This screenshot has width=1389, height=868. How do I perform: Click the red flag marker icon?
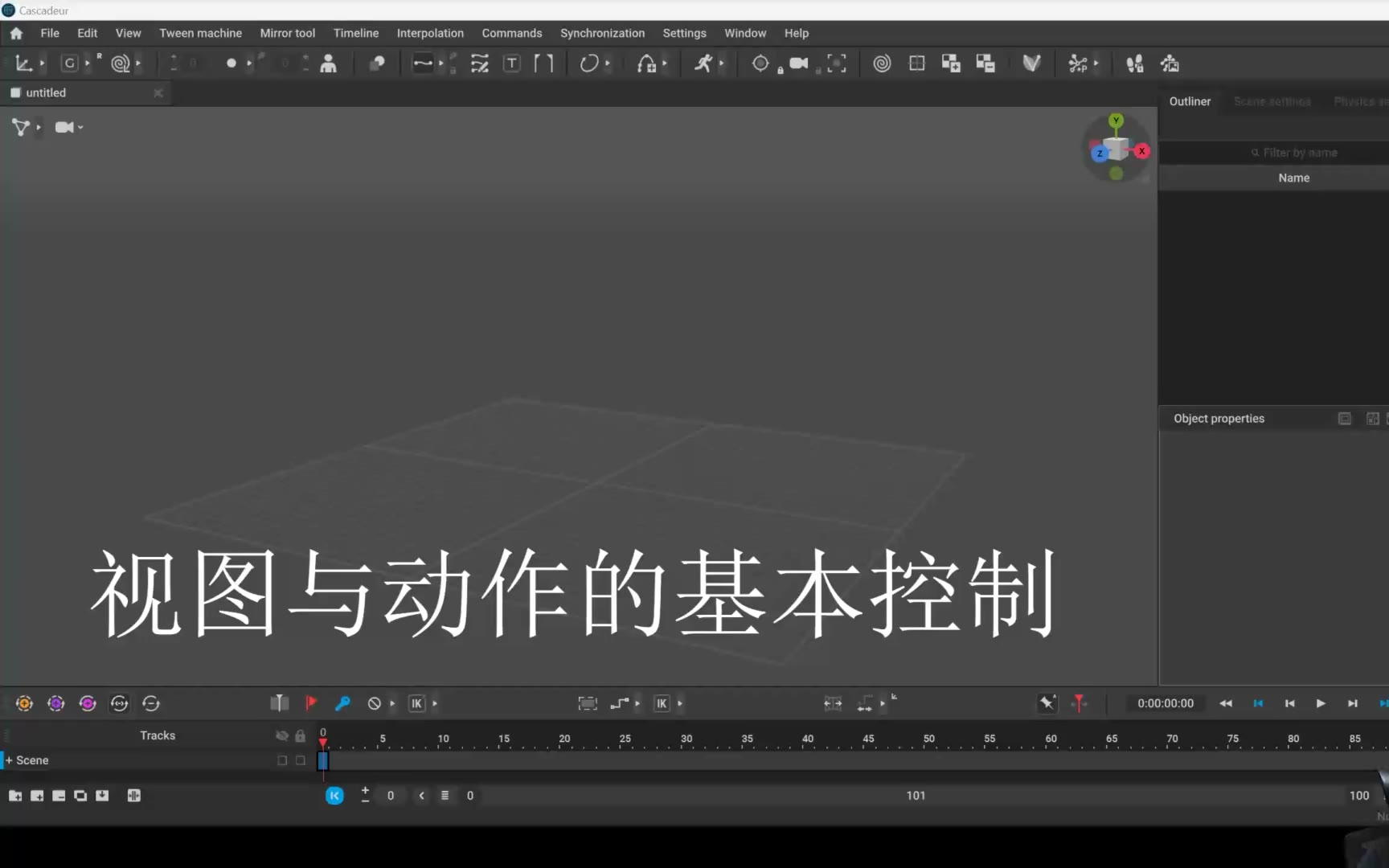311,703
